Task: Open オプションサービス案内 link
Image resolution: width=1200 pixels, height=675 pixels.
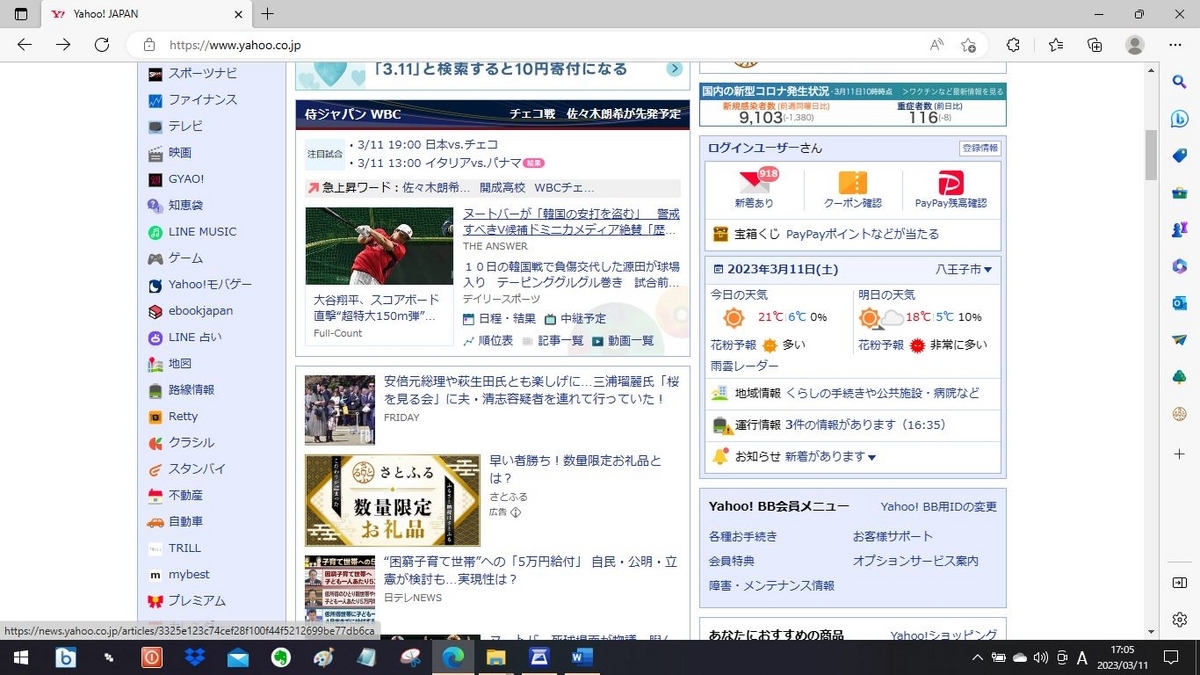Action: click(916, 561)
